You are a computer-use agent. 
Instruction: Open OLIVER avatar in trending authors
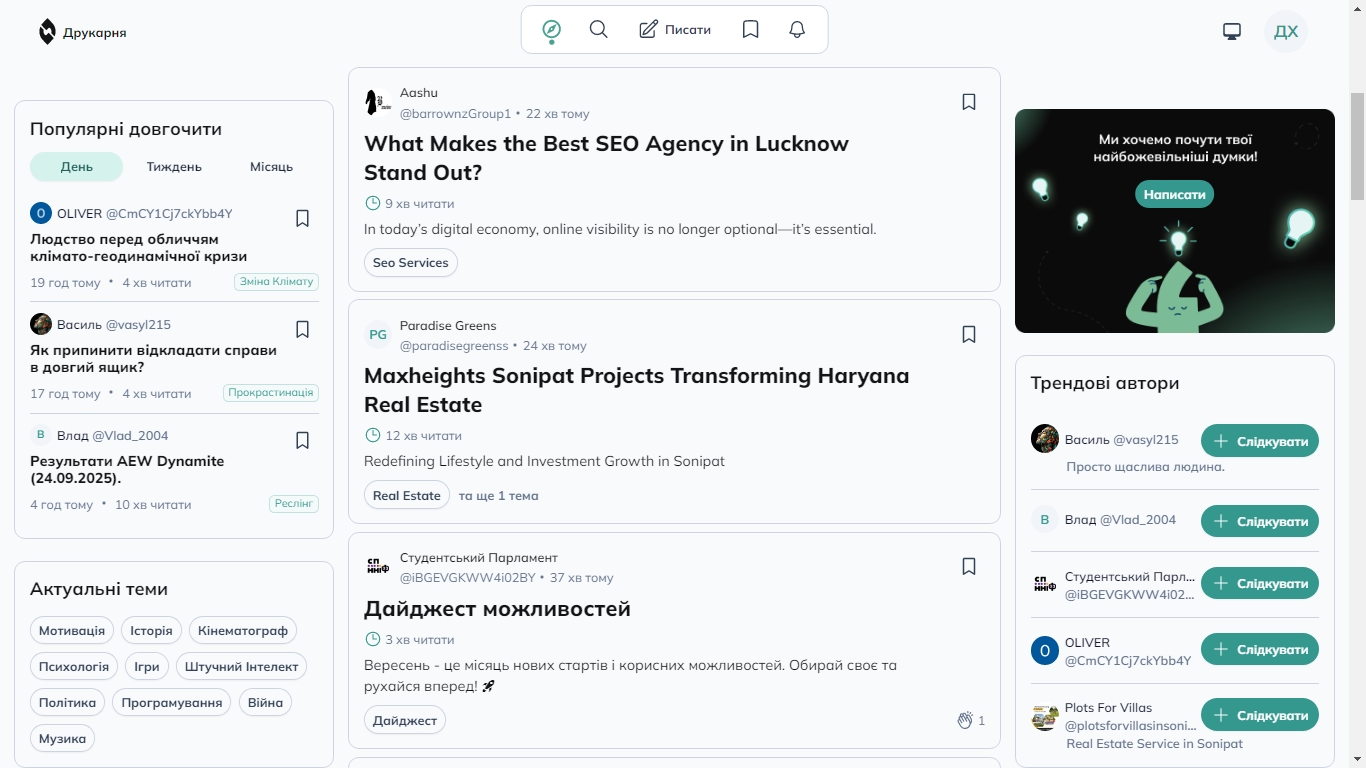pyautogui.click(x=1045, y=650)
